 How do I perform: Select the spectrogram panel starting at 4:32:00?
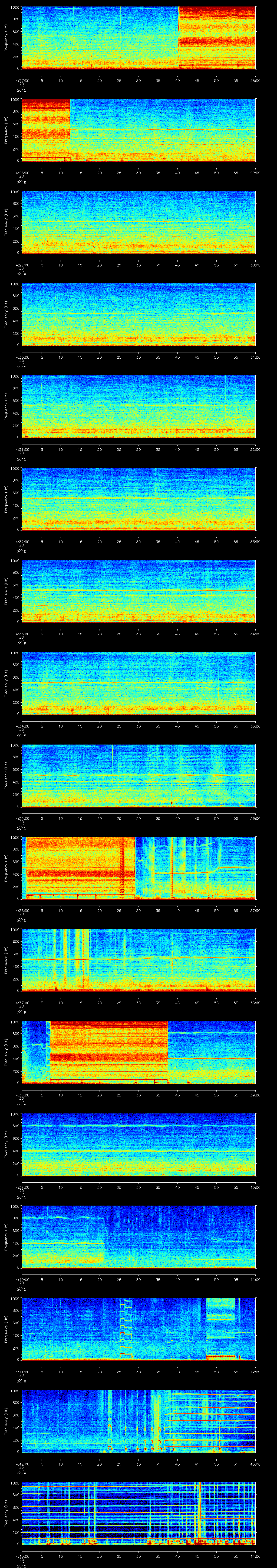click(138, 499)
